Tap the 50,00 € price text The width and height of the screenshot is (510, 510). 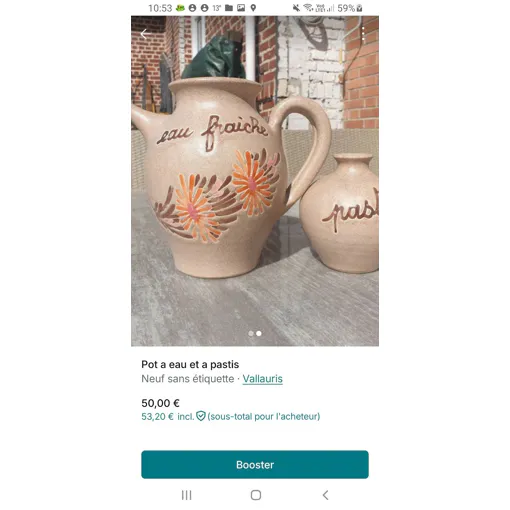(x=160, y=403)
